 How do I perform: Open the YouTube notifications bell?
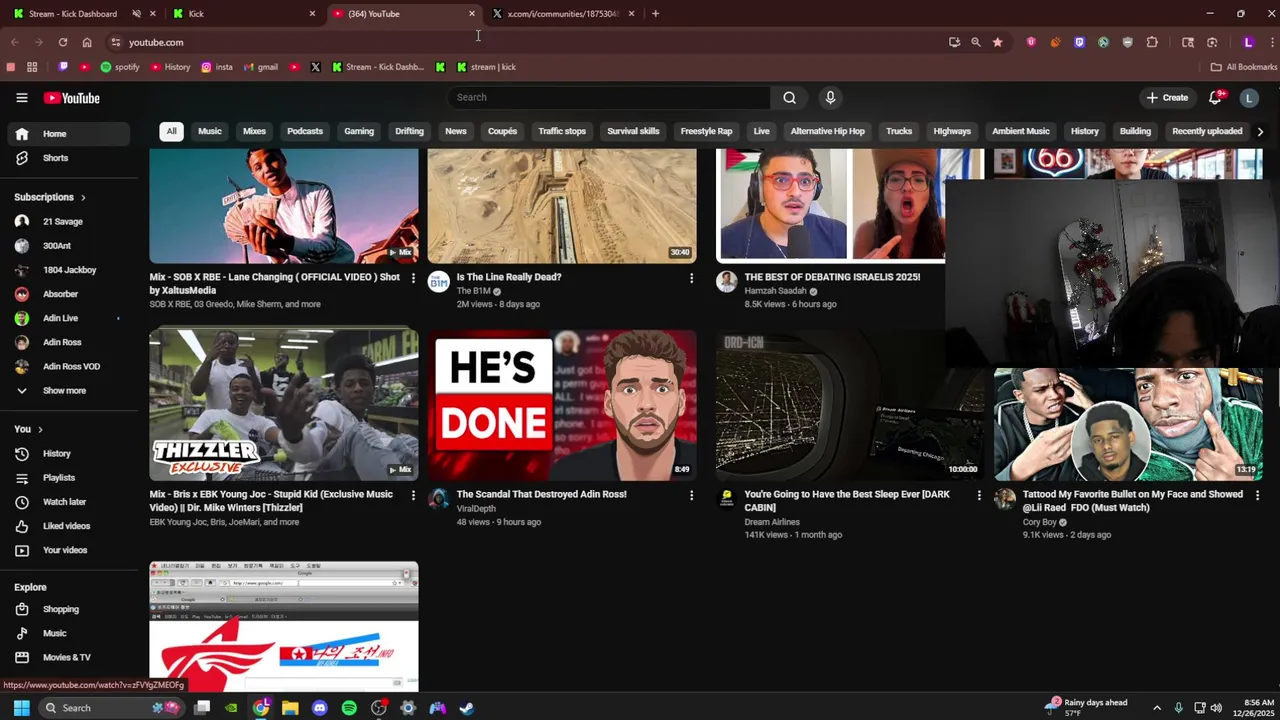tap(1215, 97)
